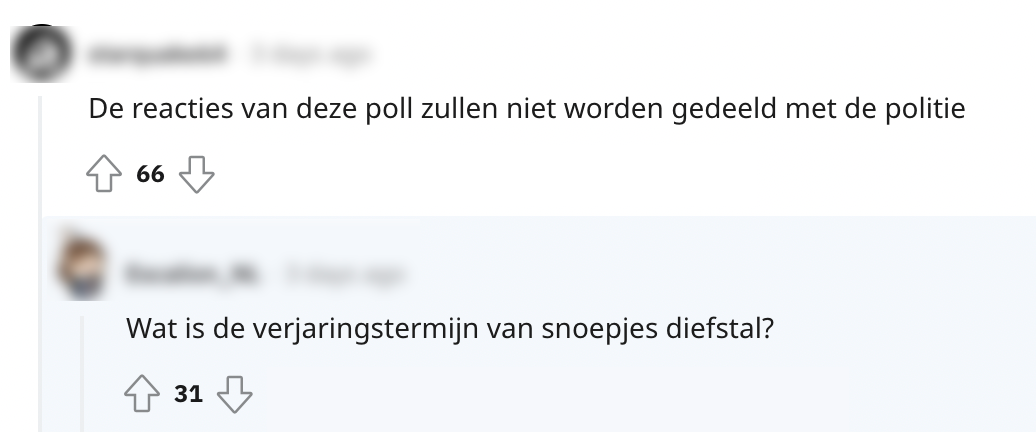Open the reply's timestamp permalink

point(346,272)
